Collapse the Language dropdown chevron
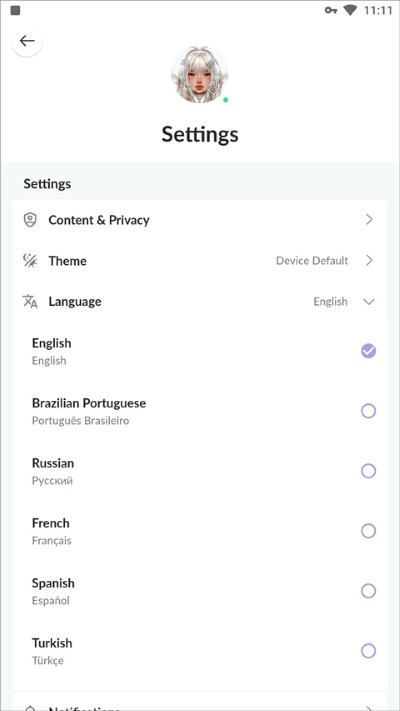This screenshot has width=400, height=711. point(369,302)
